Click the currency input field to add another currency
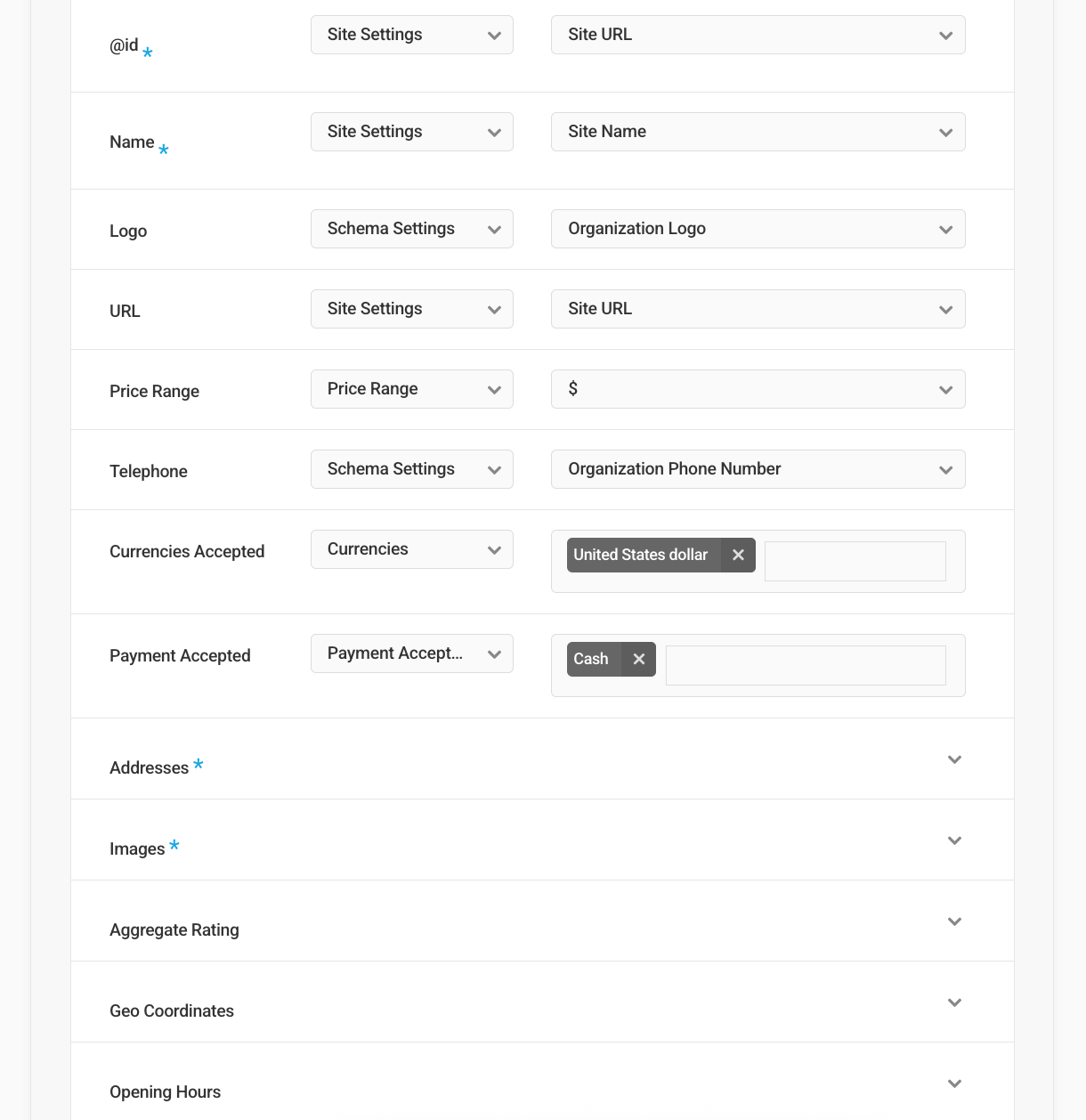 [x=854, y=561]
